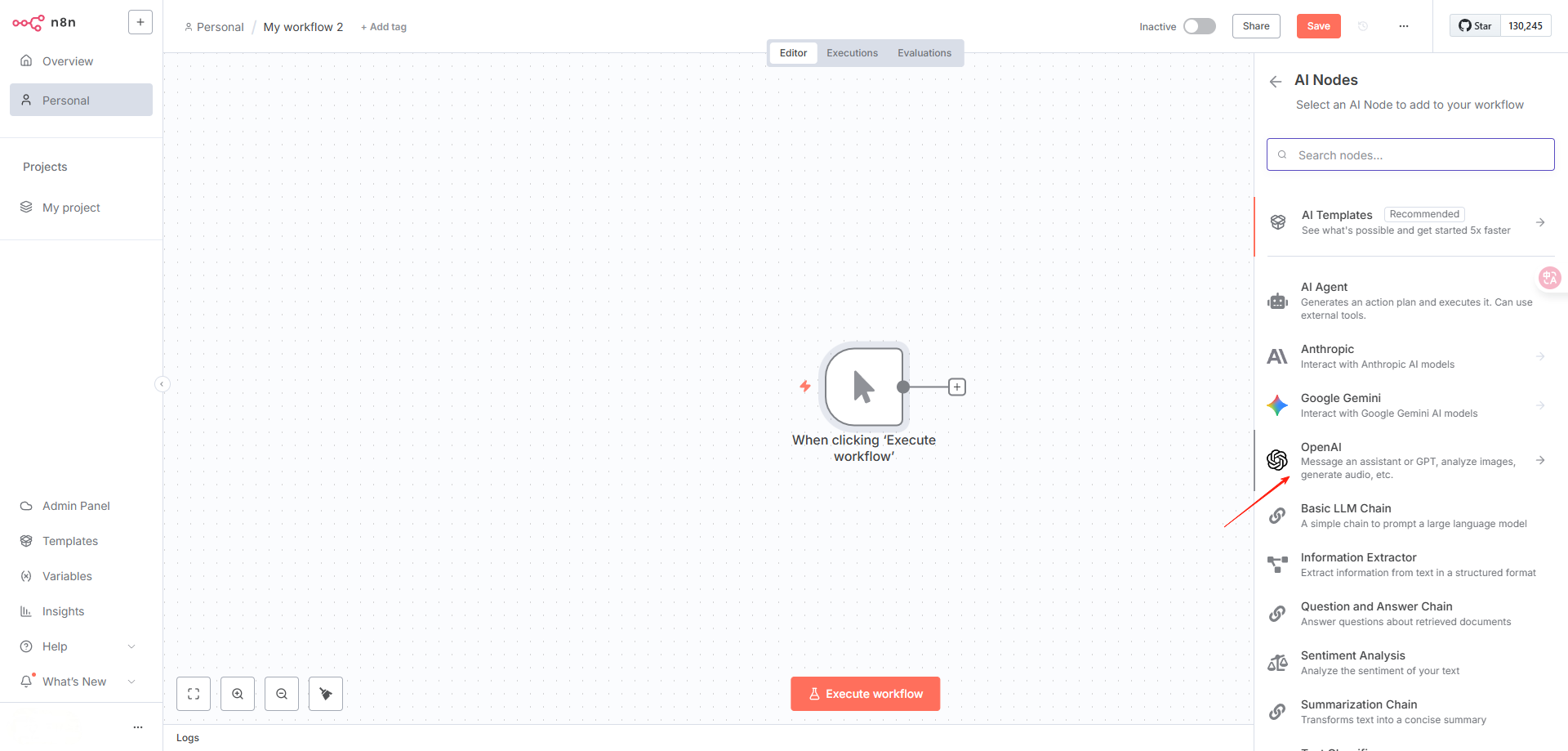Screen dimensions: 1568x751
Task: Click Execute workflow button
Action: point(865,694)
